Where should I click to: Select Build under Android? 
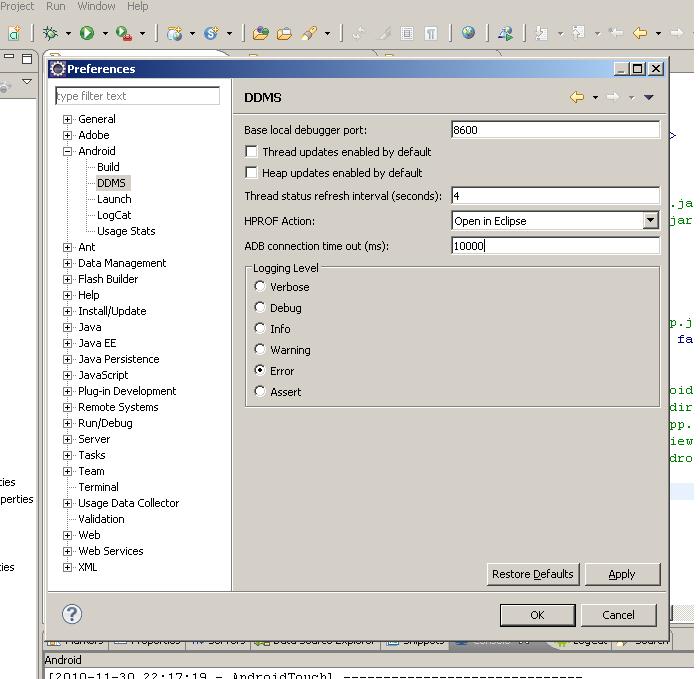(x=108, y=167)
